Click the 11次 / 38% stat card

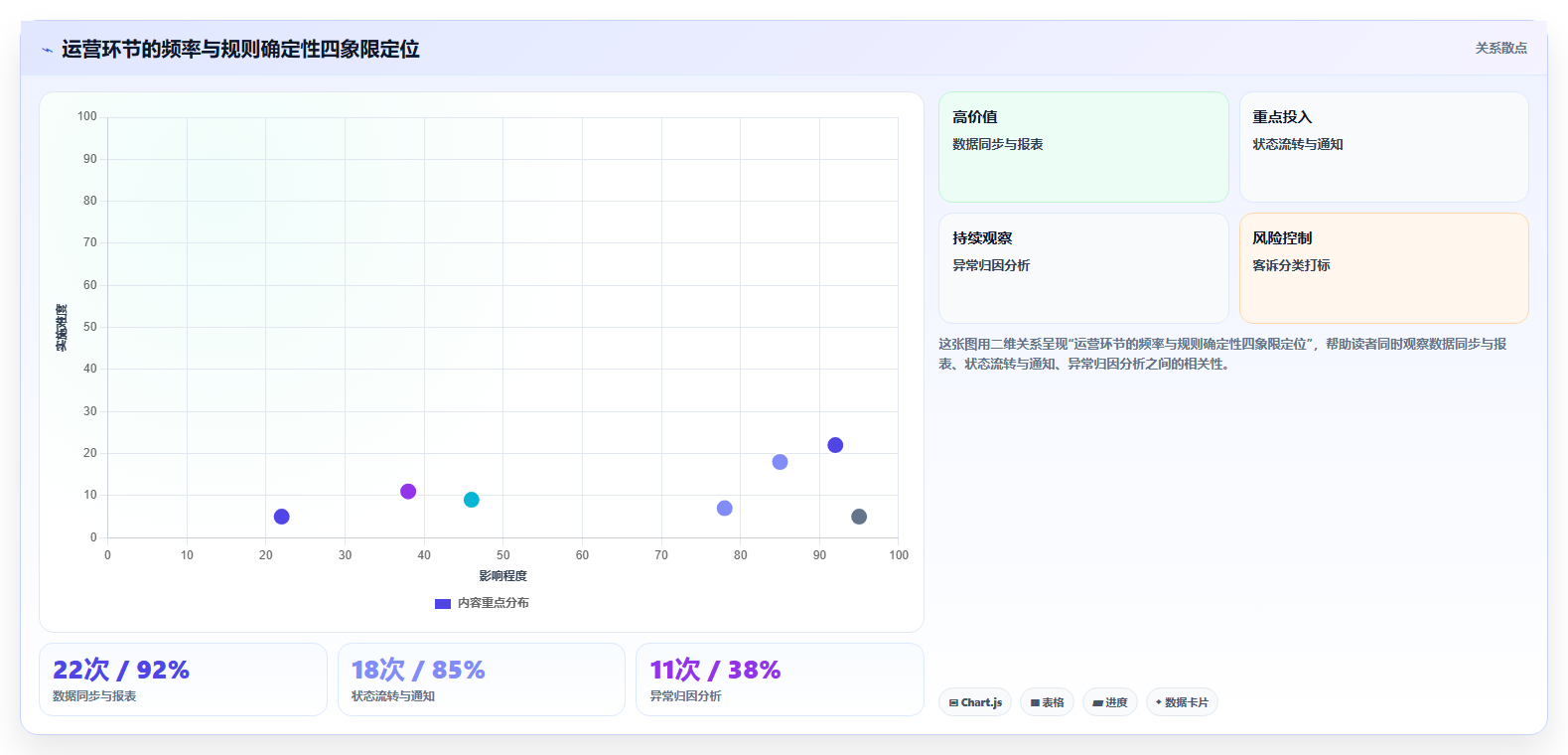coord(780,679)
